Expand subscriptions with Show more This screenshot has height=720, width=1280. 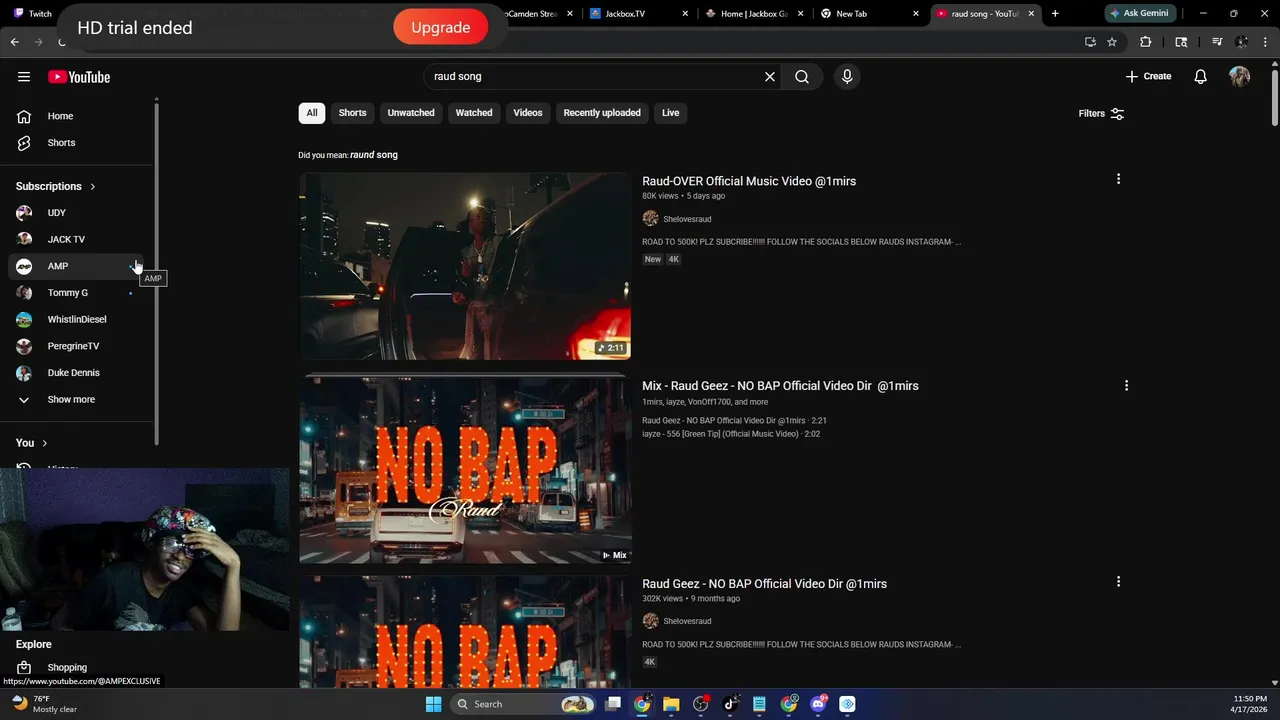click(x=78, y=400)
